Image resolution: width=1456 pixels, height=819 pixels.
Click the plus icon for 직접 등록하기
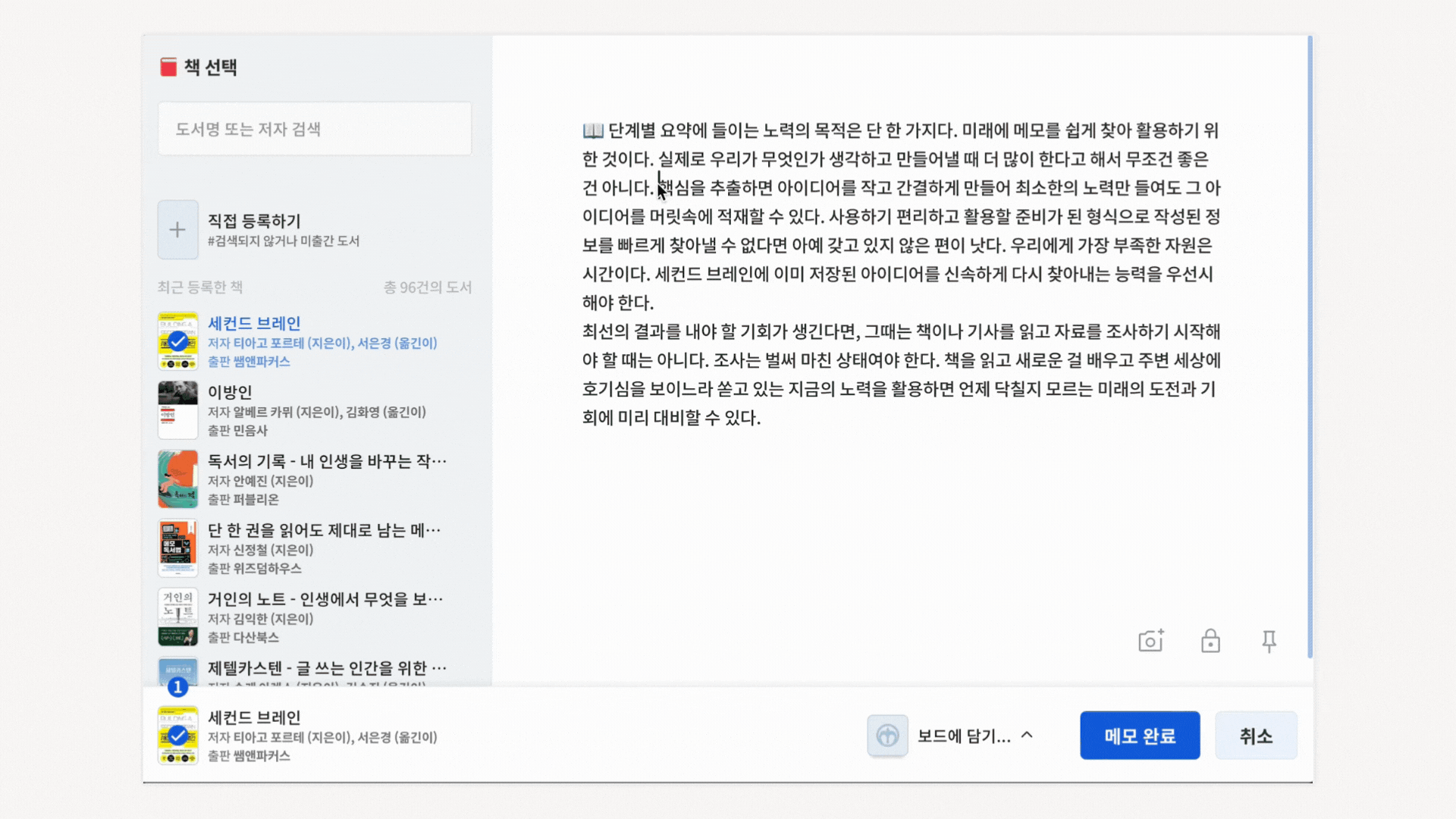(177, 230)
